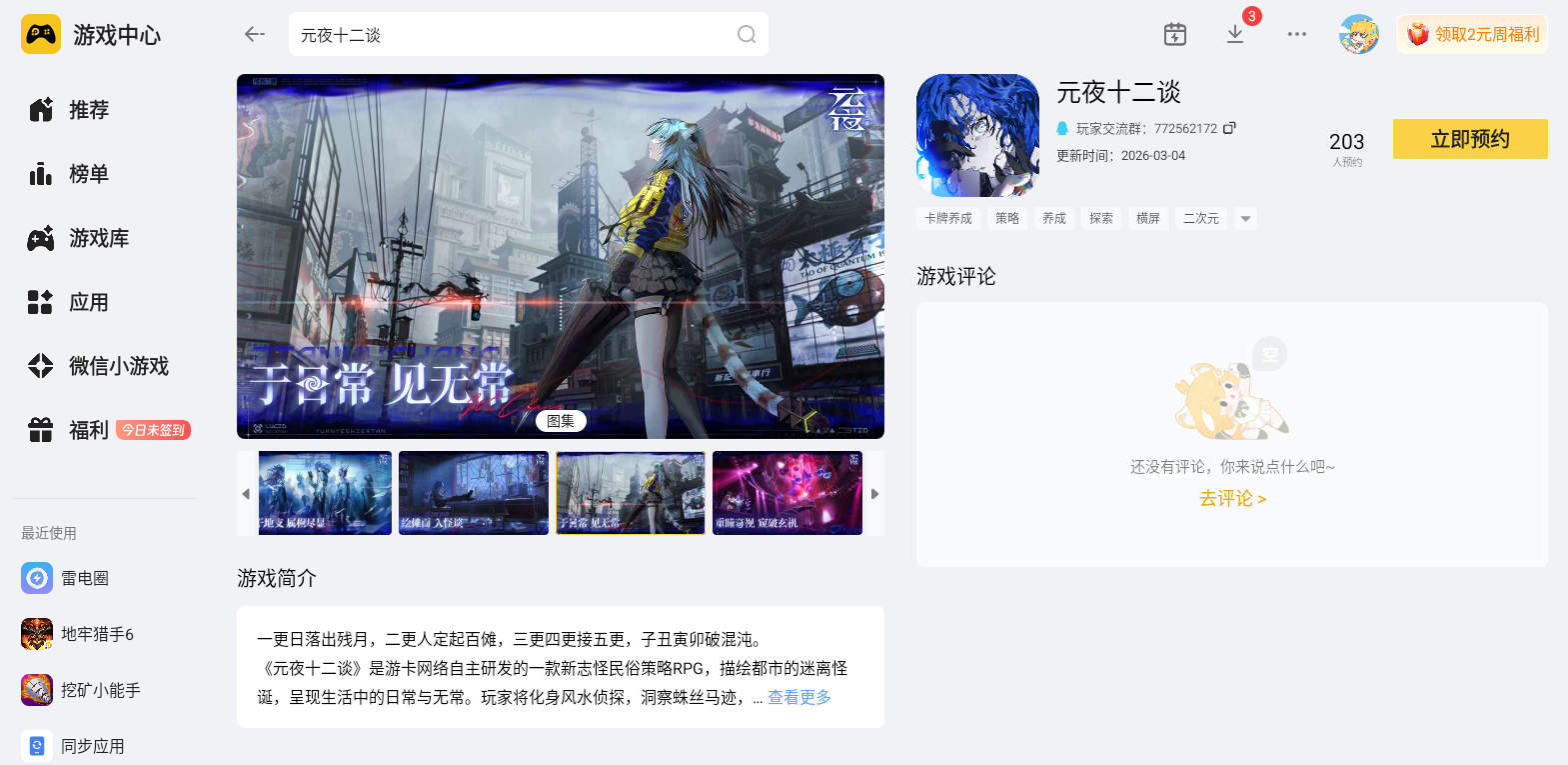Open the 图集 gallery button
Screen dimensions: 1568x765
(561, 421)
